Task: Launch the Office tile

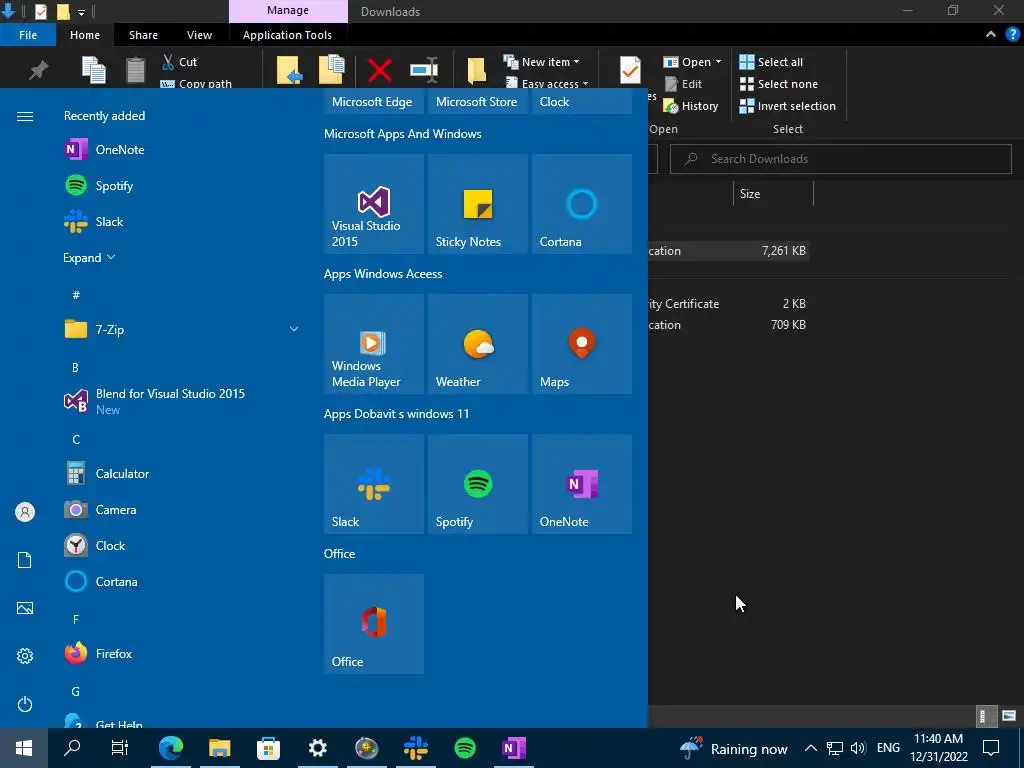Action: coord(374,624)
